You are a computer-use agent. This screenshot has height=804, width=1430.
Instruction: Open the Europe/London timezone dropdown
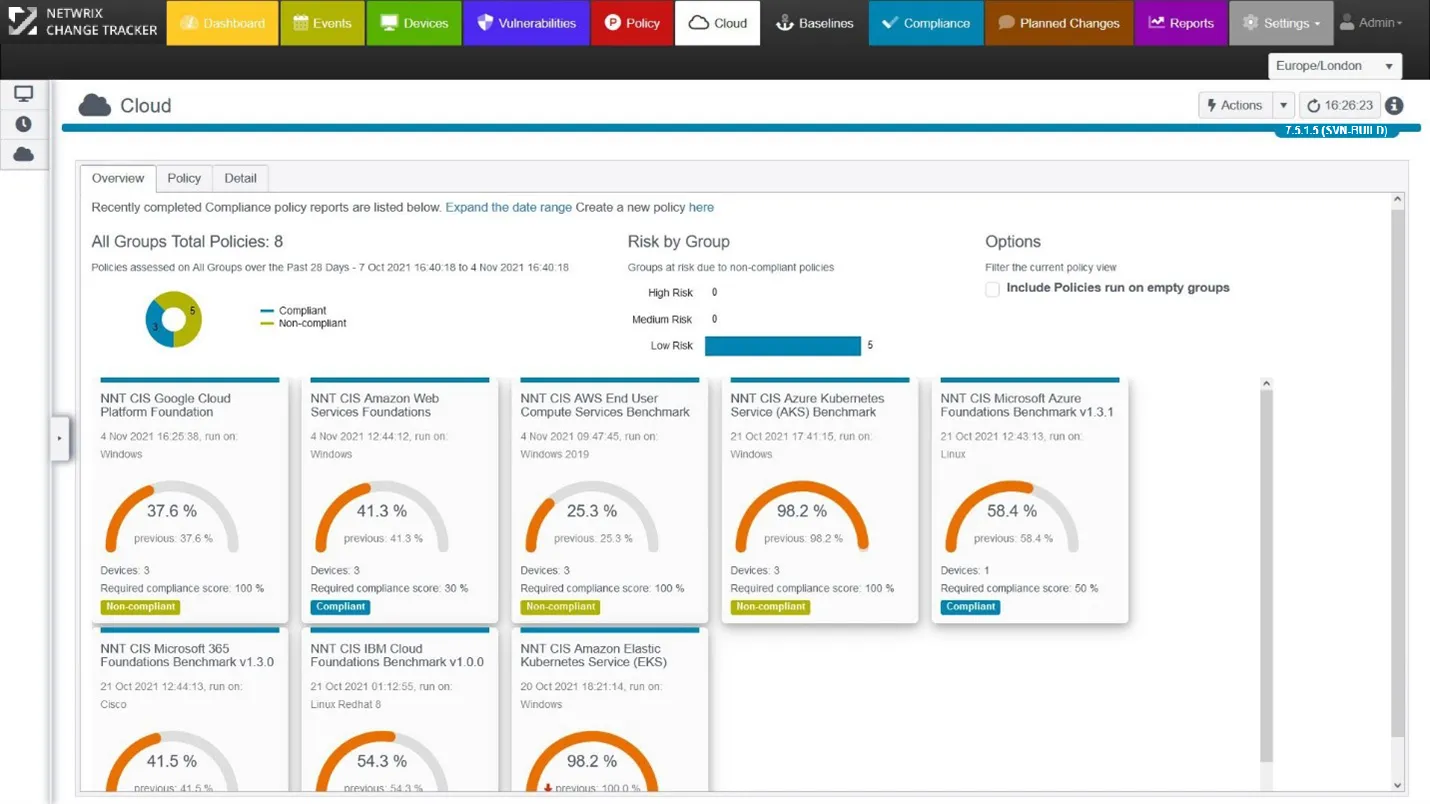(x=1334, y=66)
